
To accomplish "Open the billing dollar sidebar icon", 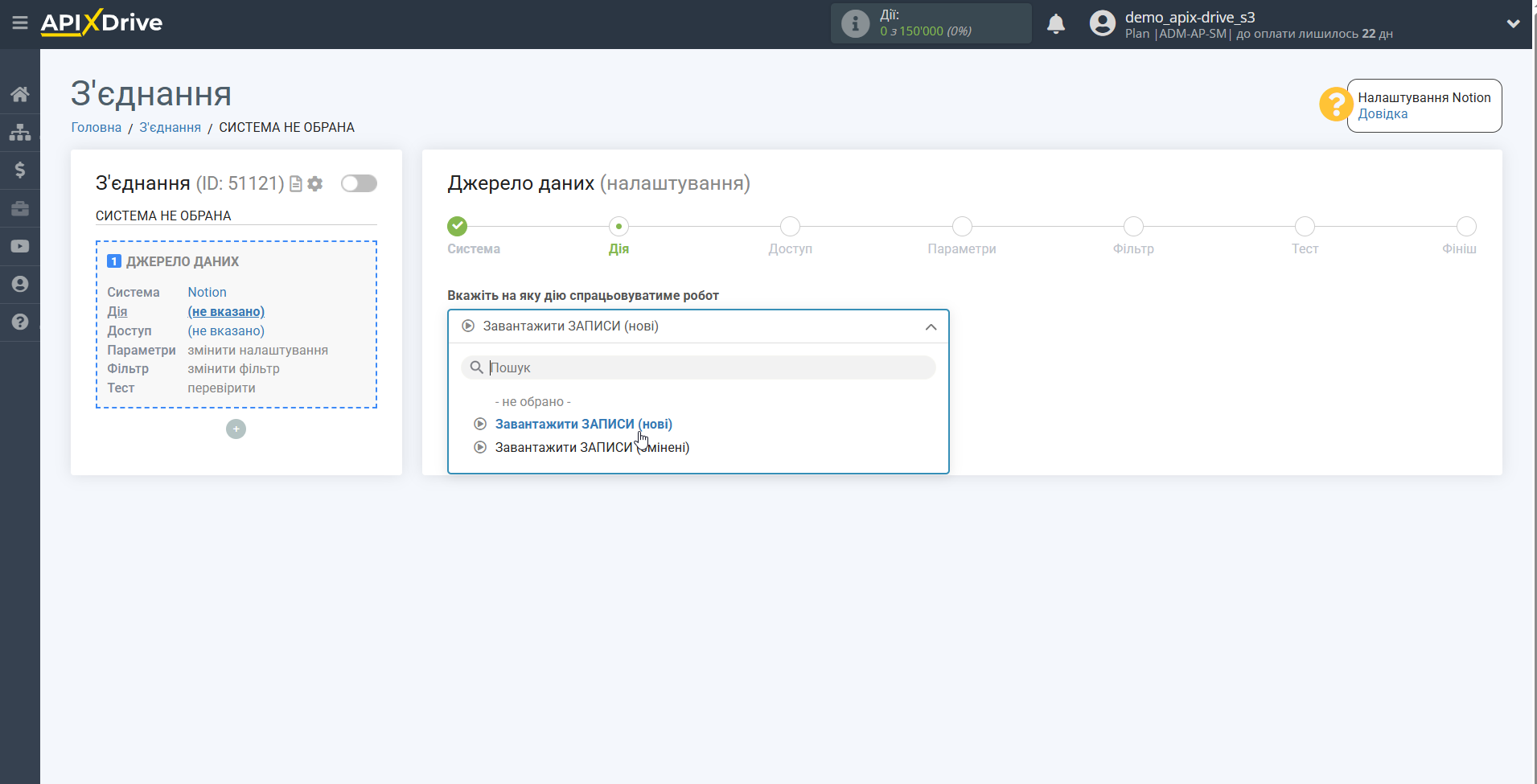I will click(20, 170).
